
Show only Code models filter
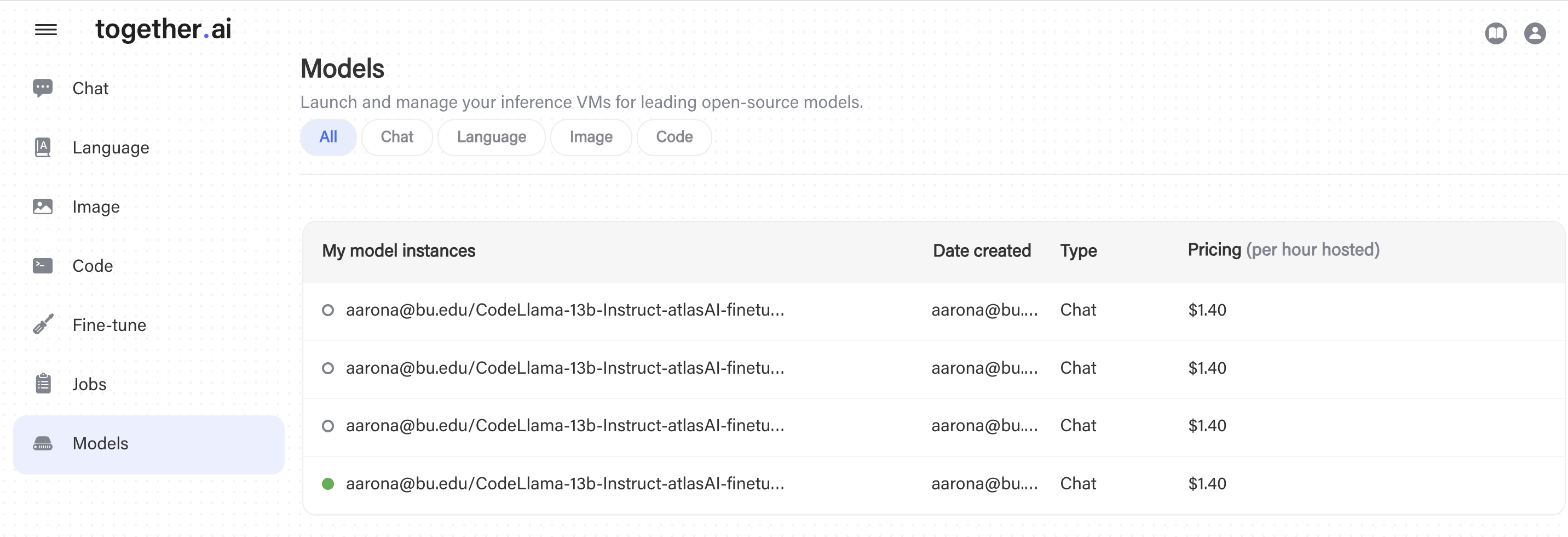[674, 137]
